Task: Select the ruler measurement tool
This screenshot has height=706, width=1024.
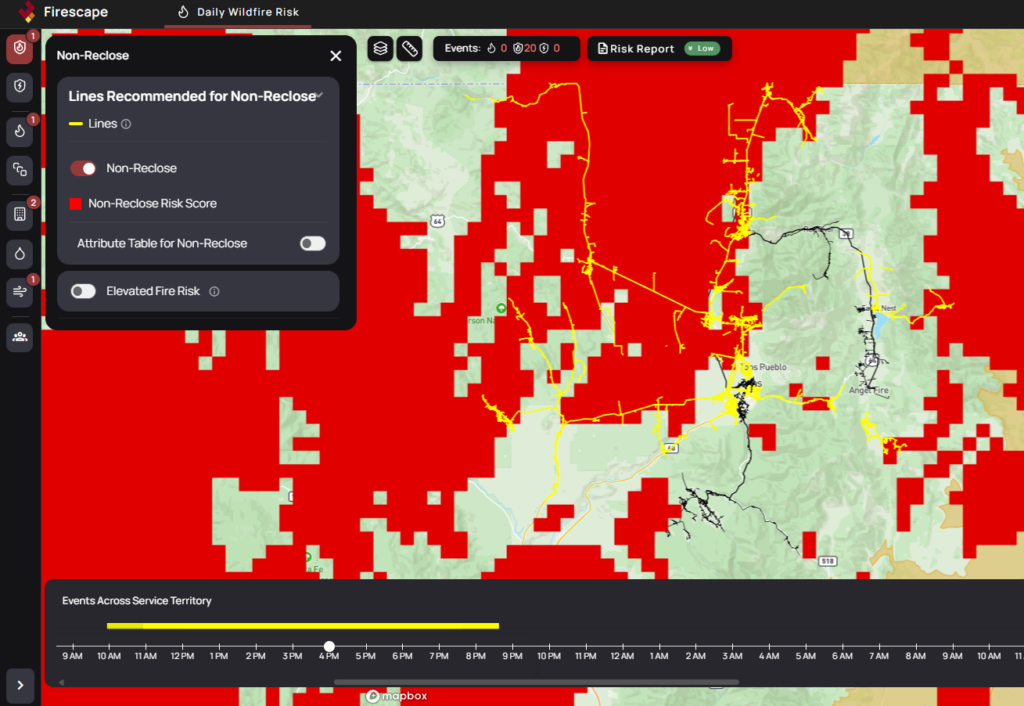Action: tap(409, 49)
